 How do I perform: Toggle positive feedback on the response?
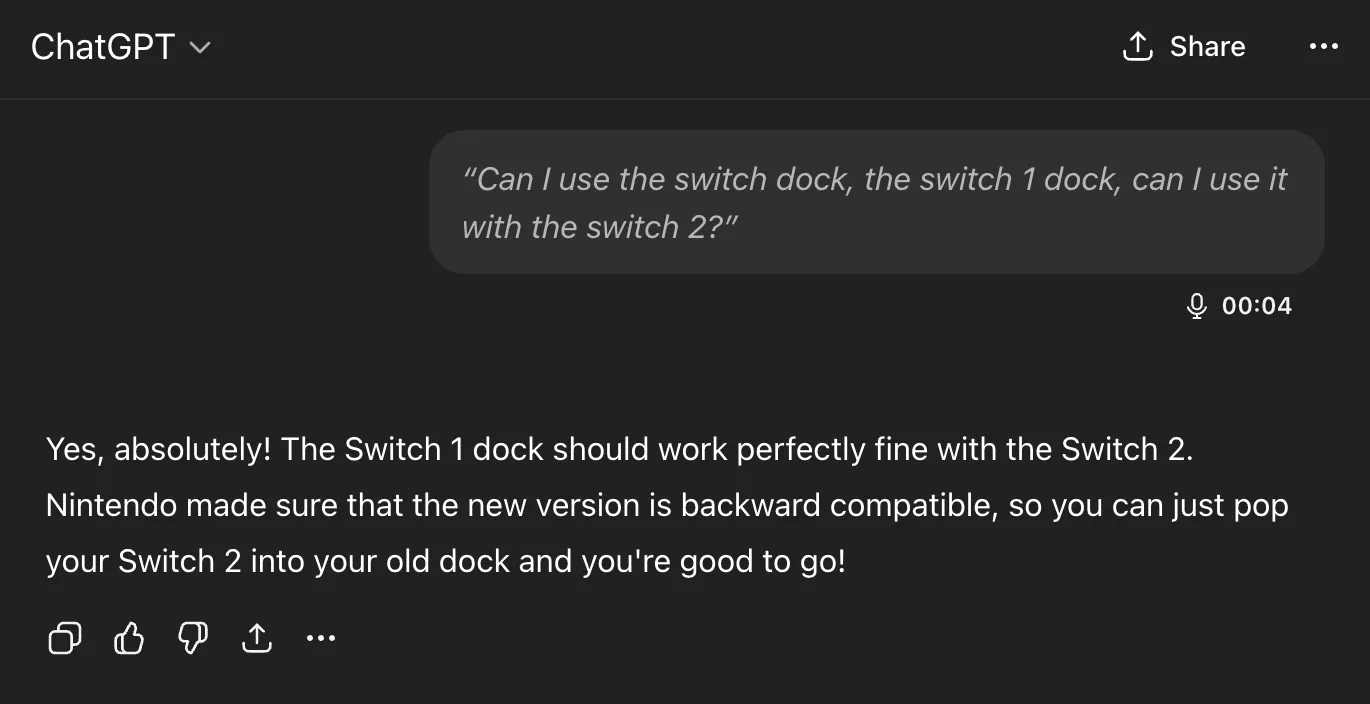[128, 637]
